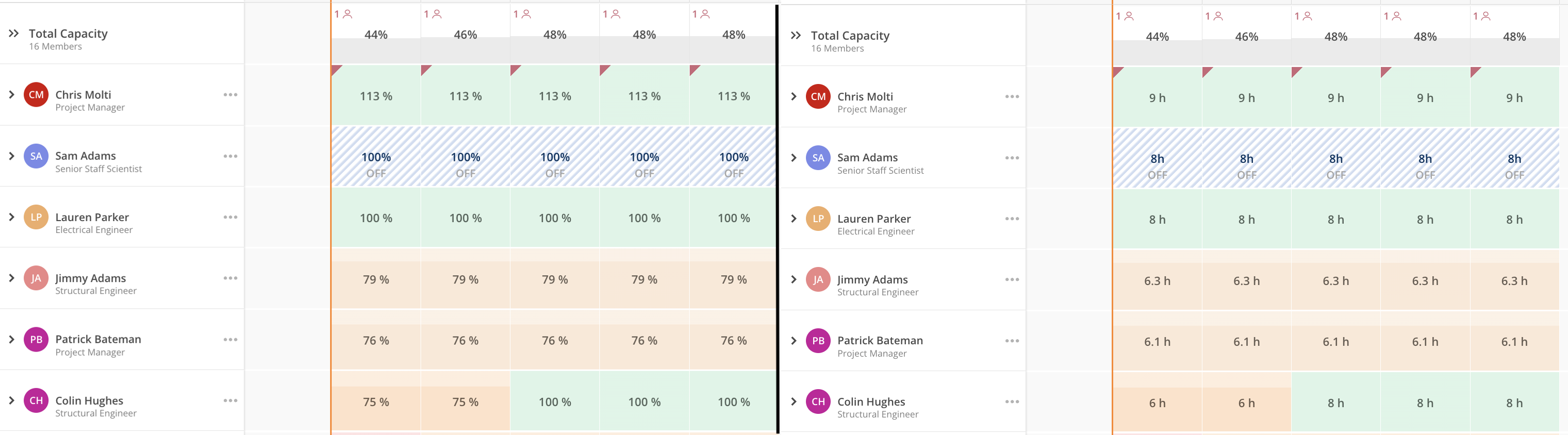Click Colin Hughes' CH avatar in the hours panel
Image resolution: width=1568 pixels, height=435 pixels.
pyautogui.click(x=817, y=401)
